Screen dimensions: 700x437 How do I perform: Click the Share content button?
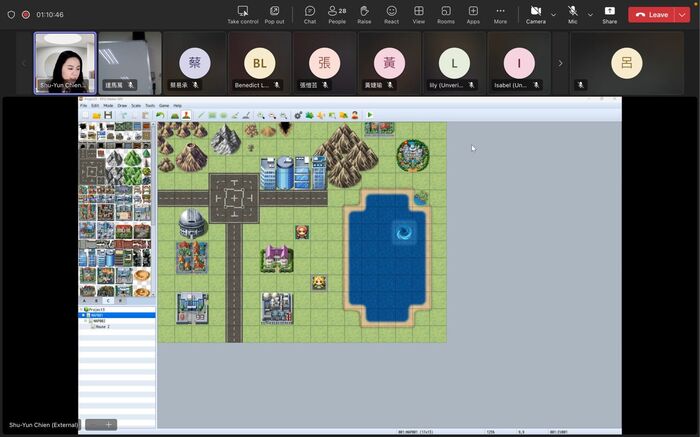pyautogui.click(x=609, y=15)
